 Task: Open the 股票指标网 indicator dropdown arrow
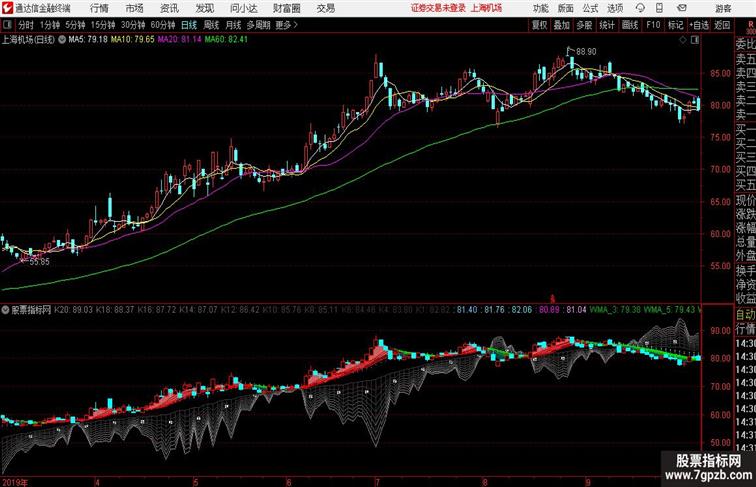click(5, 310)
